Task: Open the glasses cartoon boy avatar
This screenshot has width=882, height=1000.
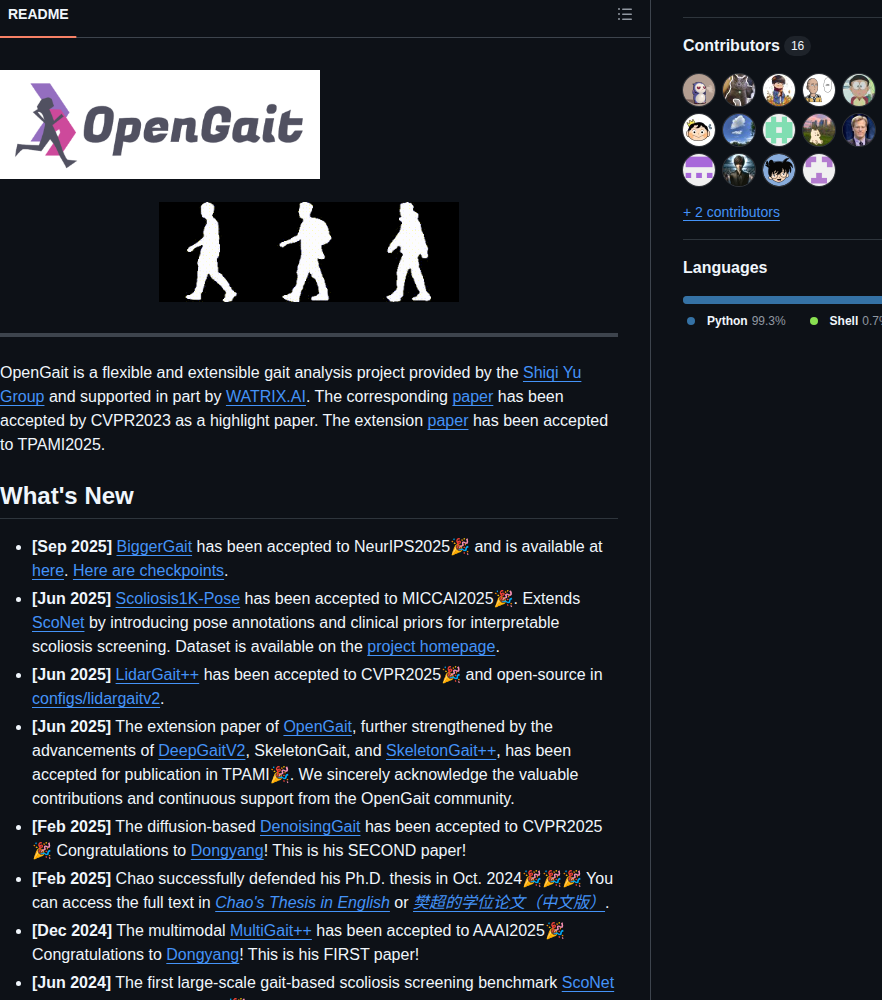Action: [858, 90]
